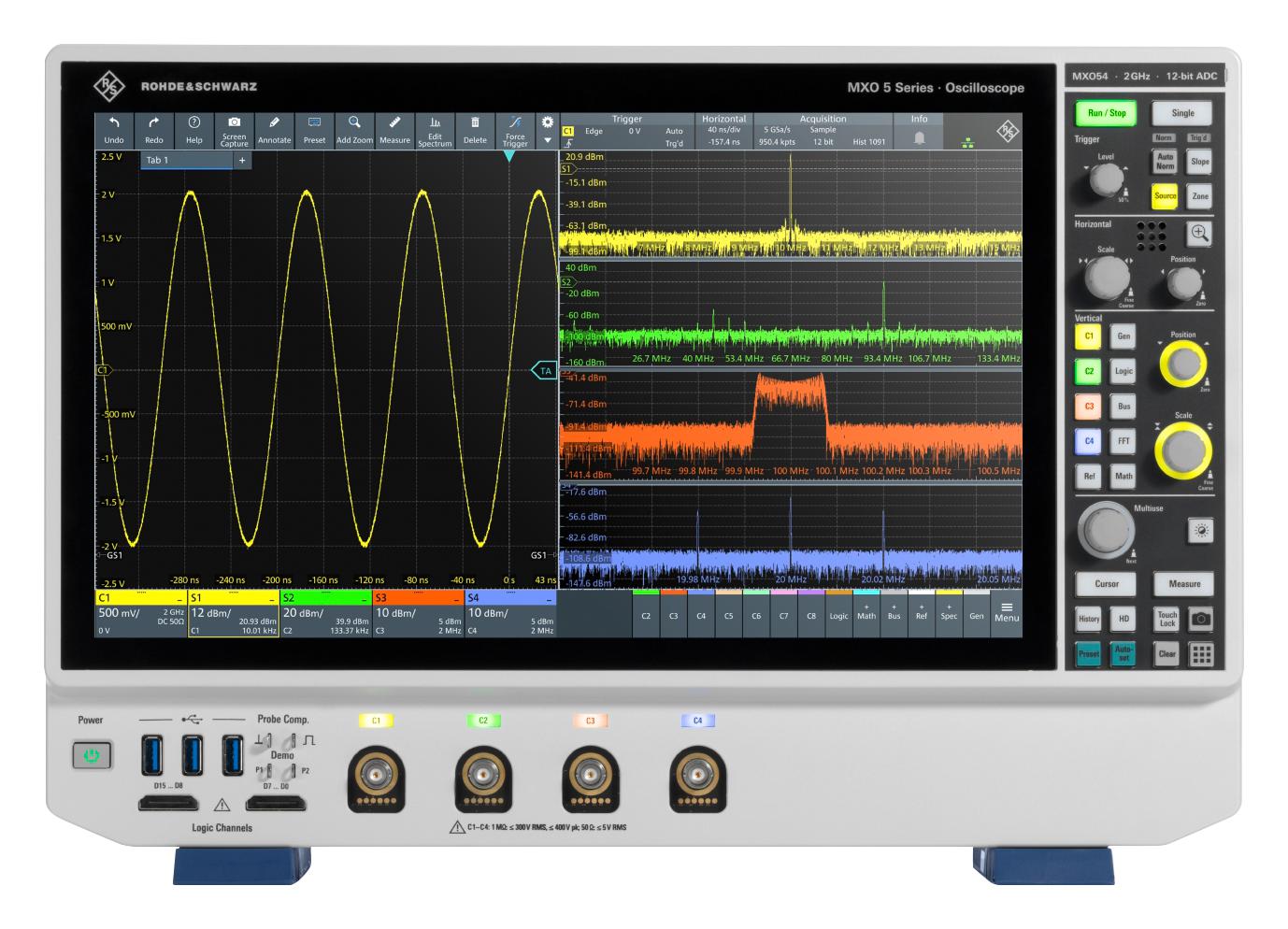The height and width of the screenshot is (929, 1288).
Task: Click the network status icon
Action: pyautogui.click(x=967, y=143)
